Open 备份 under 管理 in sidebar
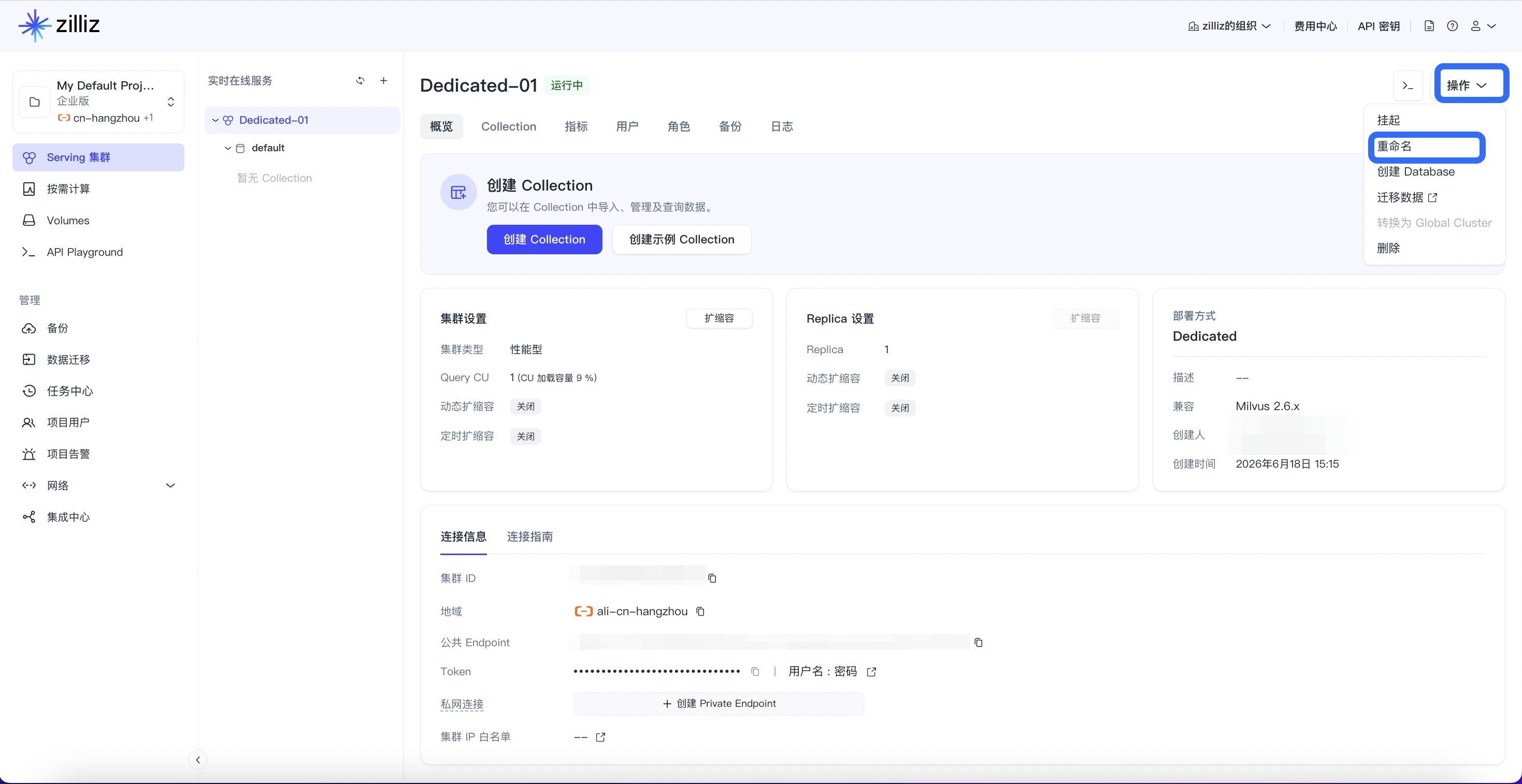Image resolution: width=1522 pixels, height=784 pixels. click(98, 328)
